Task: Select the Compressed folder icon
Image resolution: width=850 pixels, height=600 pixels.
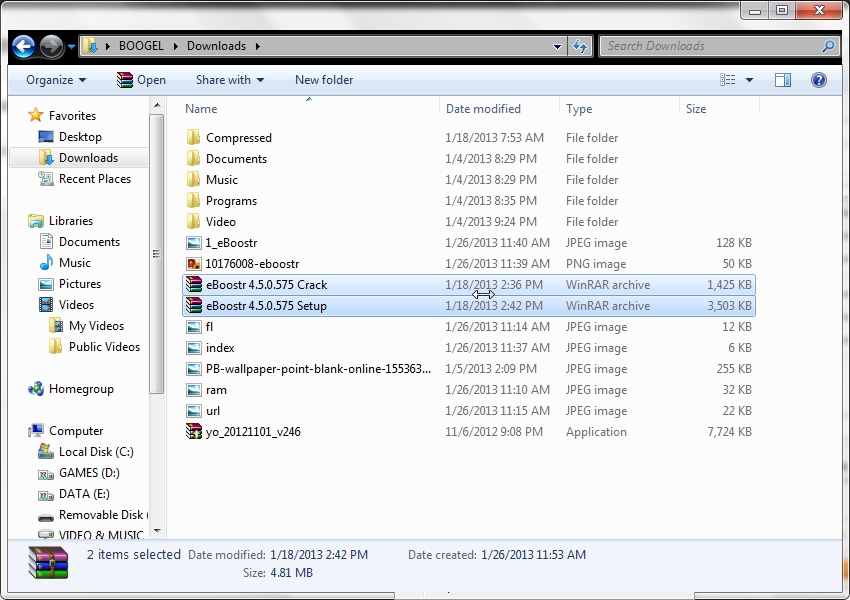Action: 194,137
